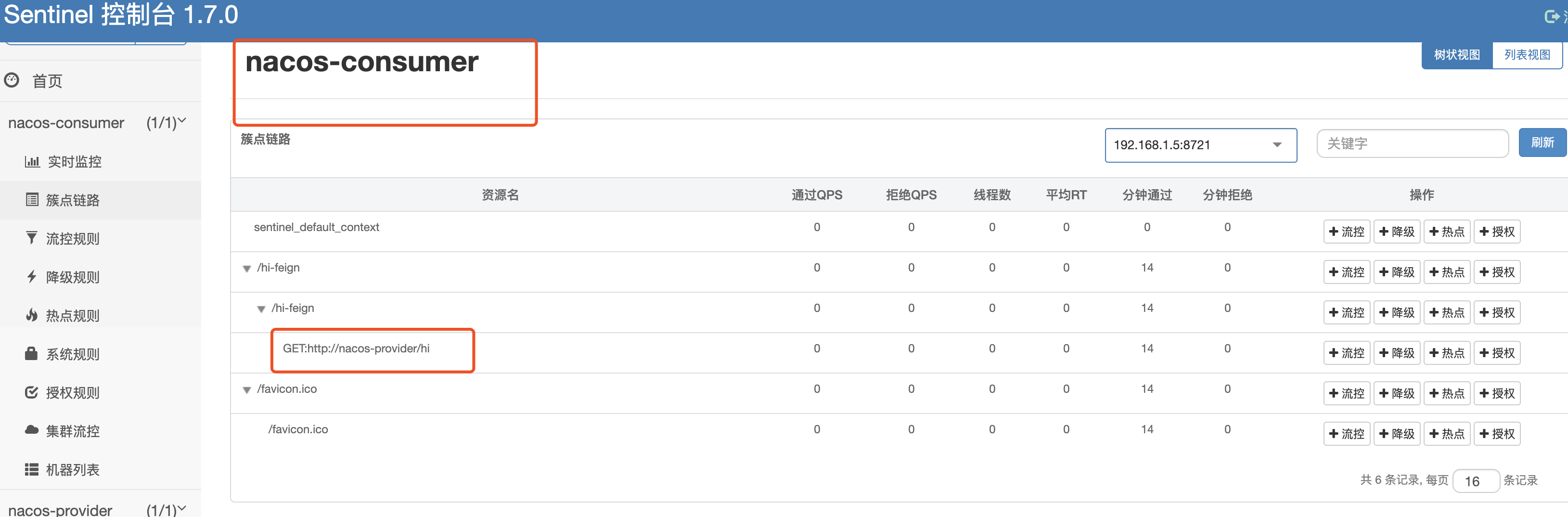Image resolution: width=1568 pixels, height=517 pixels.
Task: Open 授权规则 menu item
Action: tap(73, 393)
